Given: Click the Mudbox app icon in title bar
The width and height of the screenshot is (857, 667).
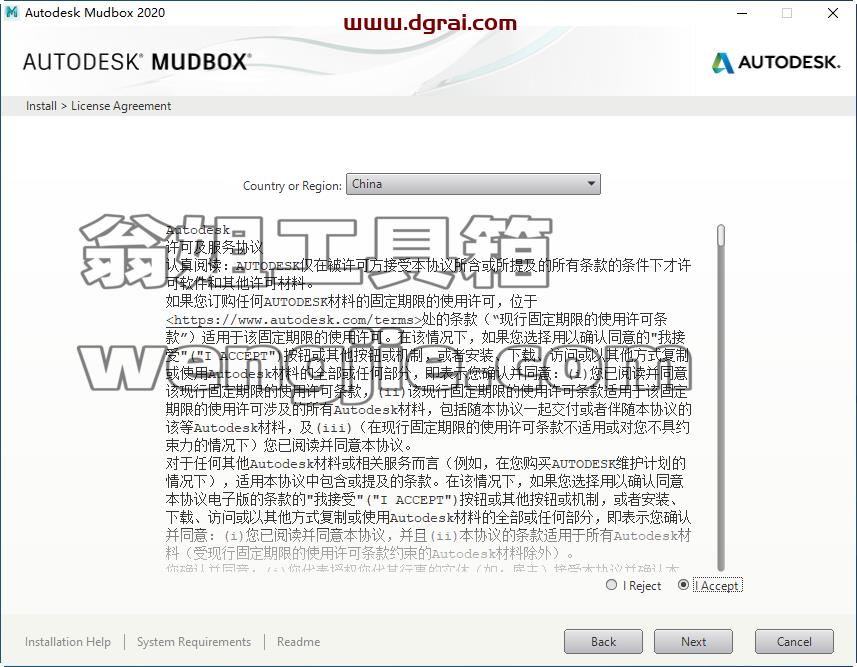Looking at the screenshot, I should click(x=11, y=12).
